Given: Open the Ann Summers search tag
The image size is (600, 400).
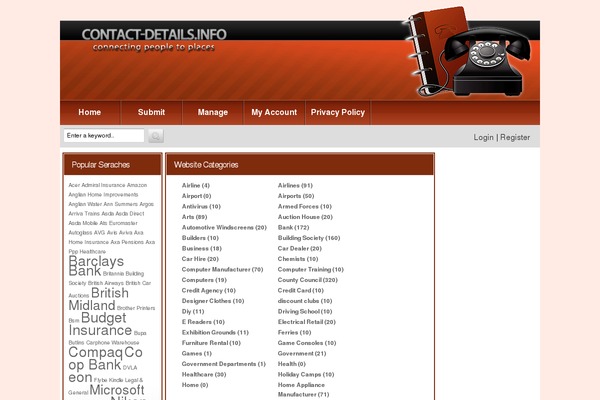Looking at the screenshot, I should tap(121, 204).
